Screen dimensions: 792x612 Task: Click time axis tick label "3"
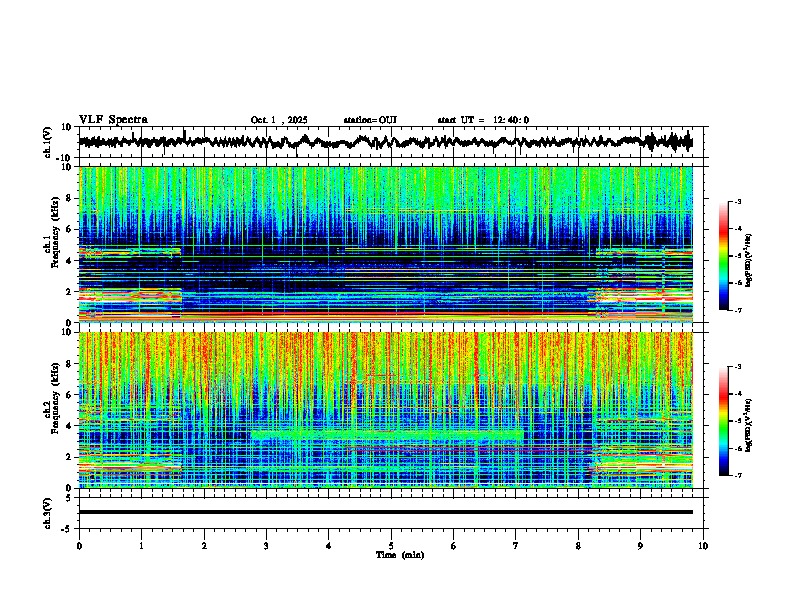click(266, 546)
